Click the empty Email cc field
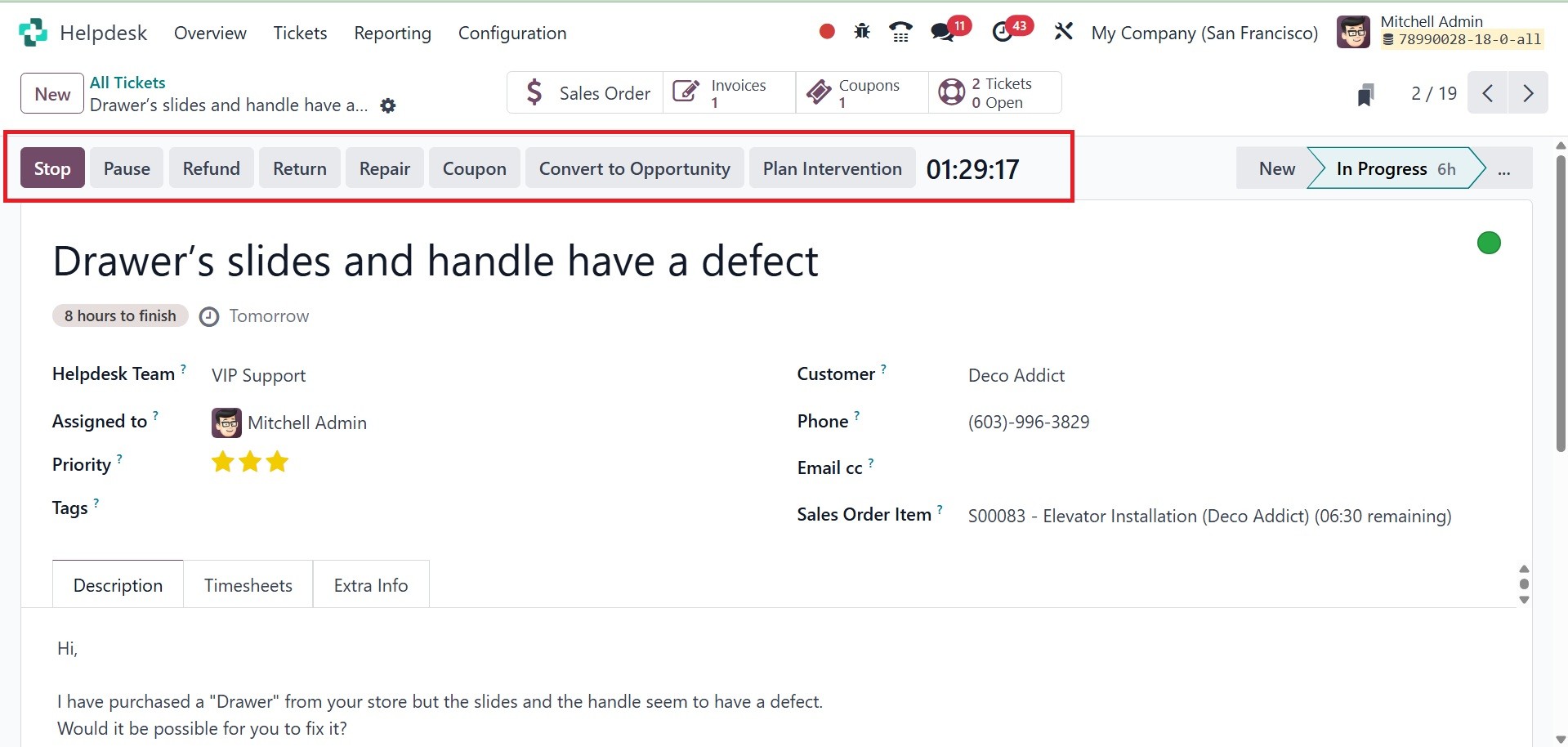Image resolution: width=1568 pixels, height=747 pixels. point(1234,468)
